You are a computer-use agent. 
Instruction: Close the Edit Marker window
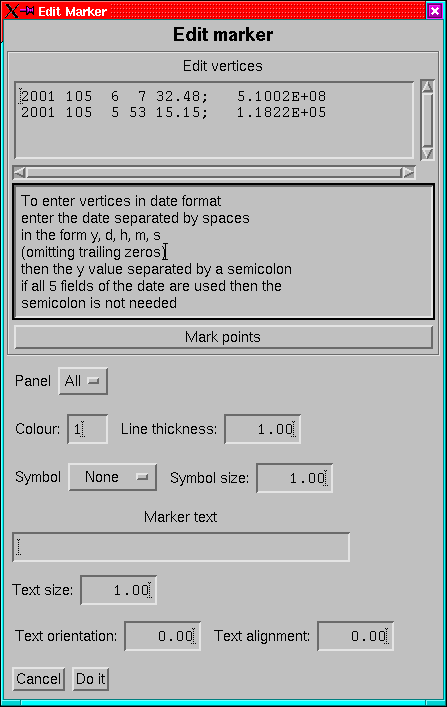pos(434,11)
